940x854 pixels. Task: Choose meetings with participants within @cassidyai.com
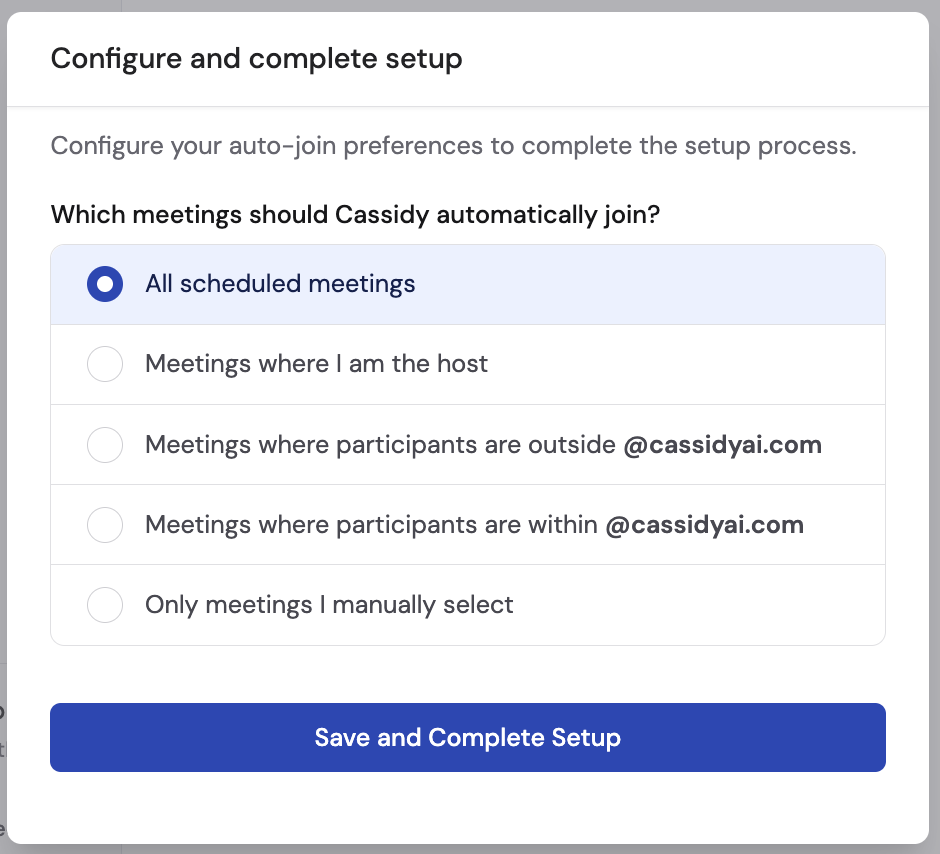click(x=104, y=524)
